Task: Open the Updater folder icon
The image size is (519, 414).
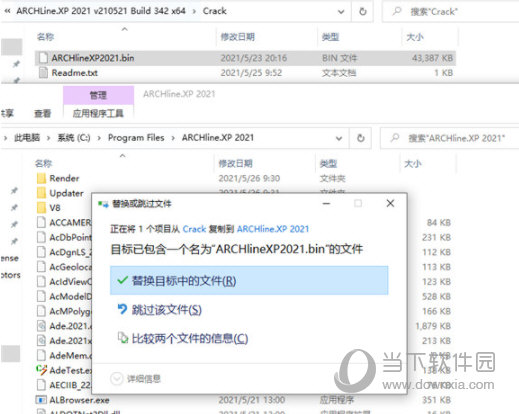Action: coord(41,193)
